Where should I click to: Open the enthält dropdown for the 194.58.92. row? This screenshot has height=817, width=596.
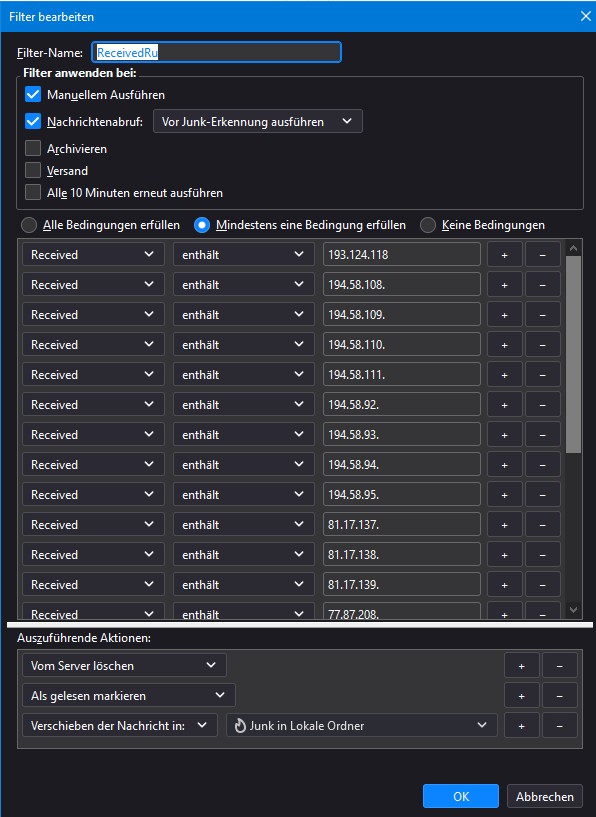click(x=243, y=404)
